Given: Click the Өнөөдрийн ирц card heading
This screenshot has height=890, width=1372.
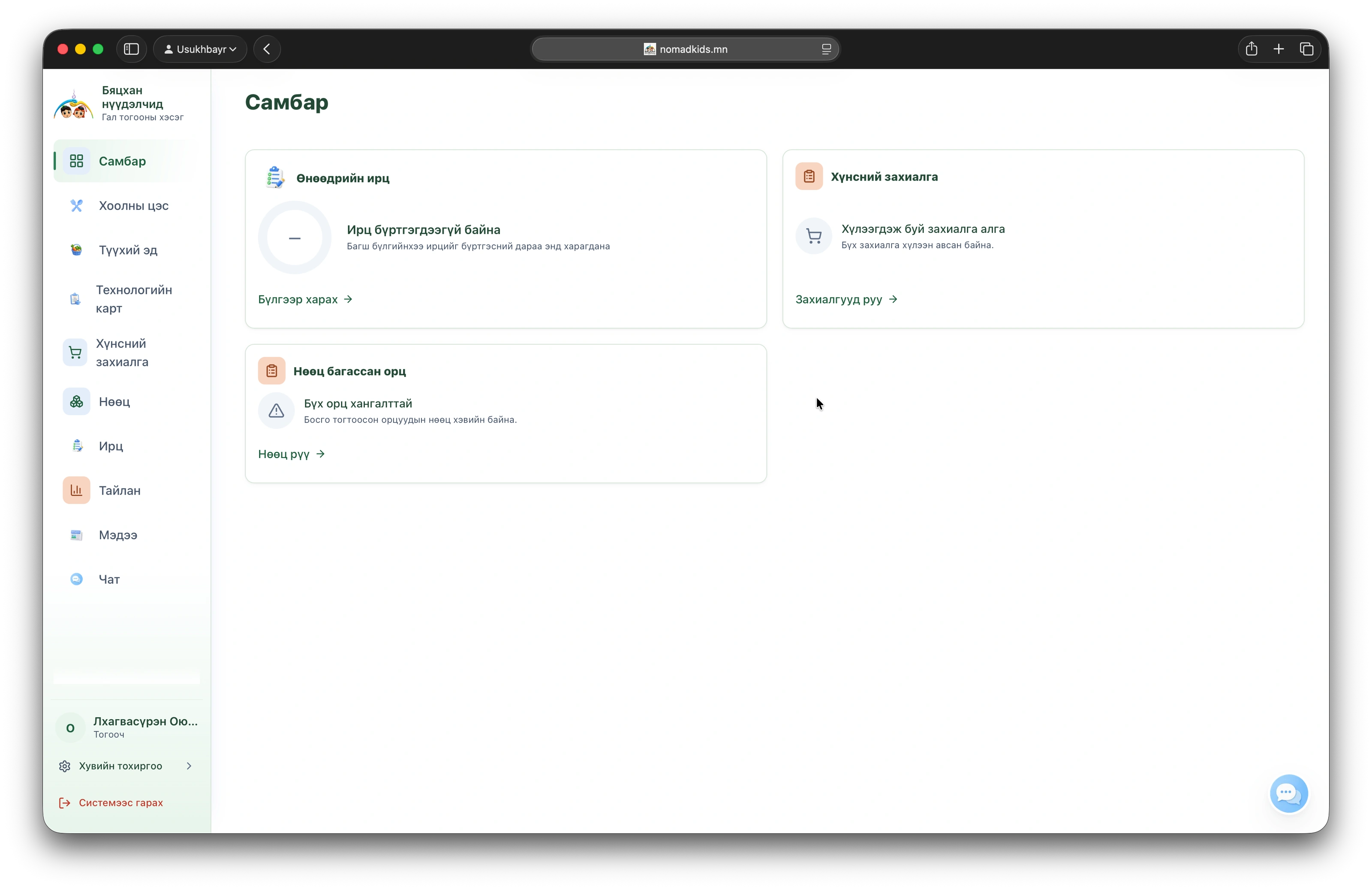Looking at the screenshot, I should [x=343, y=178].
